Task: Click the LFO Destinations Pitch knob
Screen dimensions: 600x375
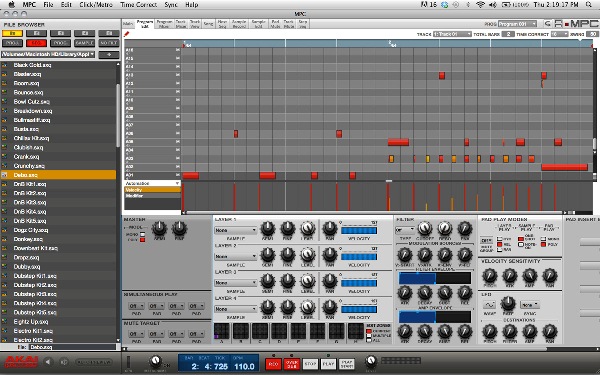Action: pyautogui.click(x=490, y=331)
